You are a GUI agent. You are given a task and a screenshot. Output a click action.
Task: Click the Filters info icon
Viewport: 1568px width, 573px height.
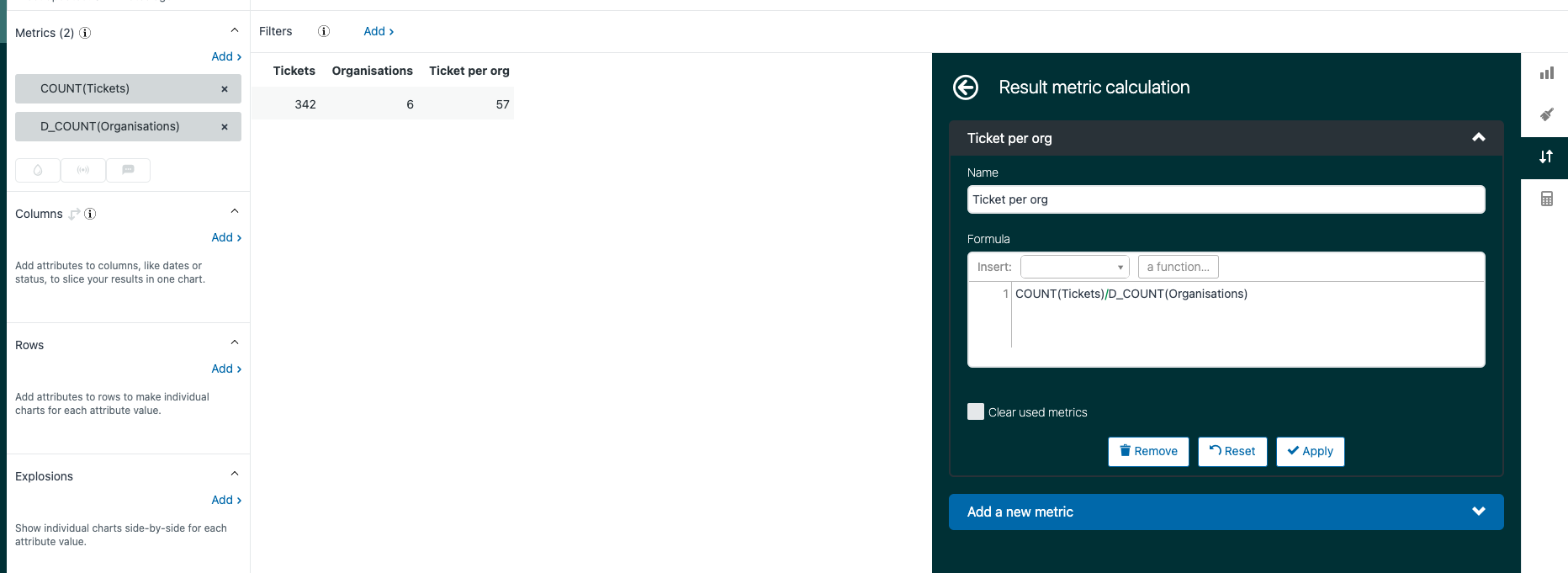[324, 31]
